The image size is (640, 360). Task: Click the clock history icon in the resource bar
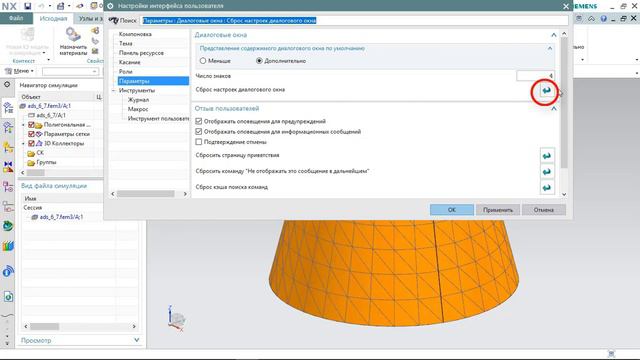pyautogui.click(x=8, y=297)
